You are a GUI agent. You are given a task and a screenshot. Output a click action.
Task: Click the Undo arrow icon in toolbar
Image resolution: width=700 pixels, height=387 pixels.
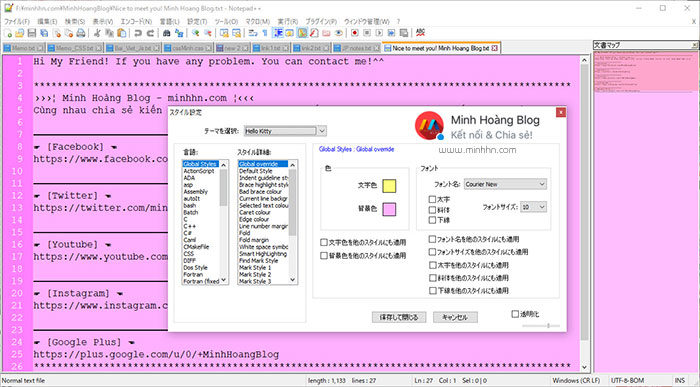click(x=138, y=33)
